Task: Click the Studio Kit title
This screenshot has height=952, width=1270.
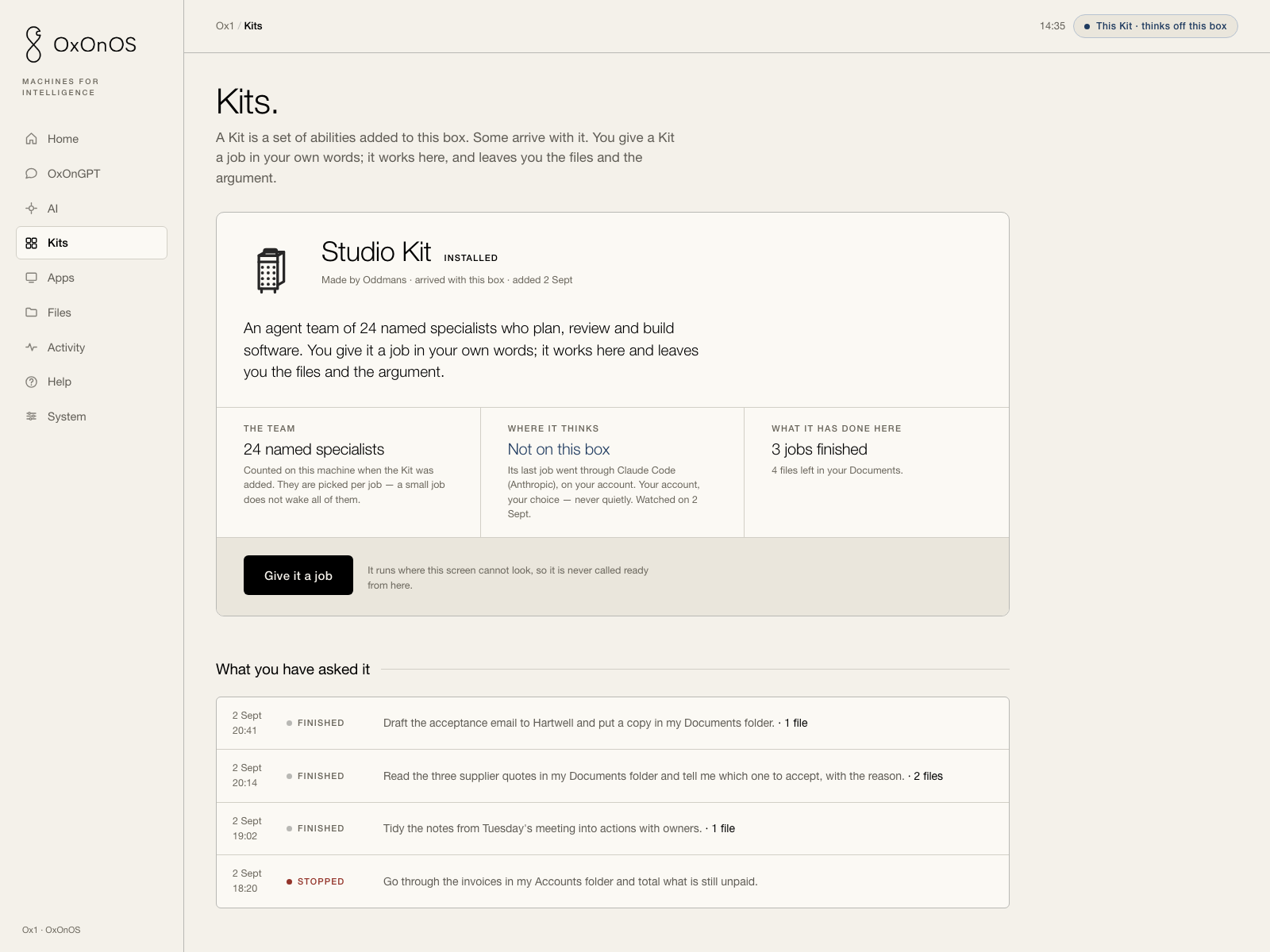Action: pyautogui.click(x=376, y=251)
